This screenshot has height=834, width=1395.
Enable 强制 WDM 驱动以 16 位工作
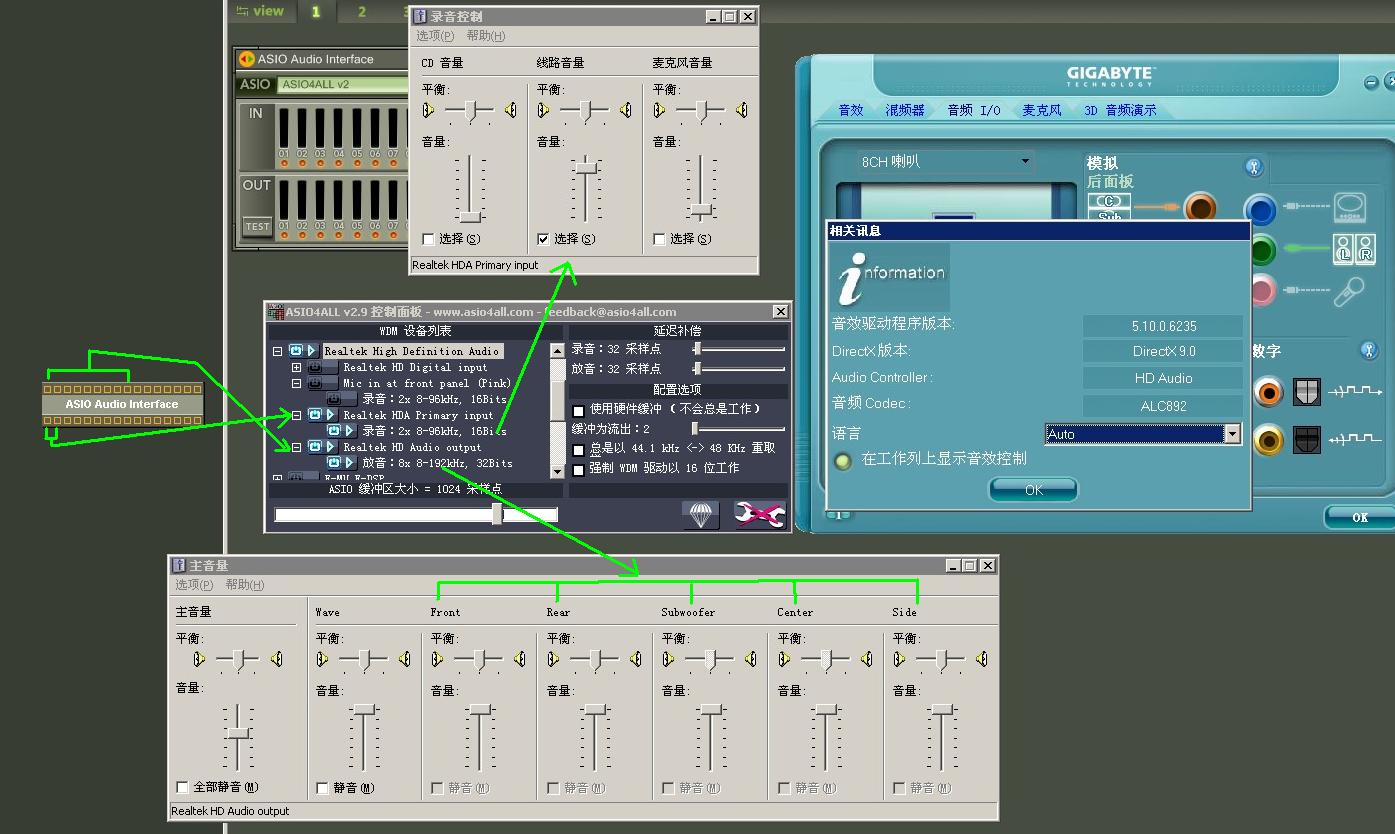point(578,469)
